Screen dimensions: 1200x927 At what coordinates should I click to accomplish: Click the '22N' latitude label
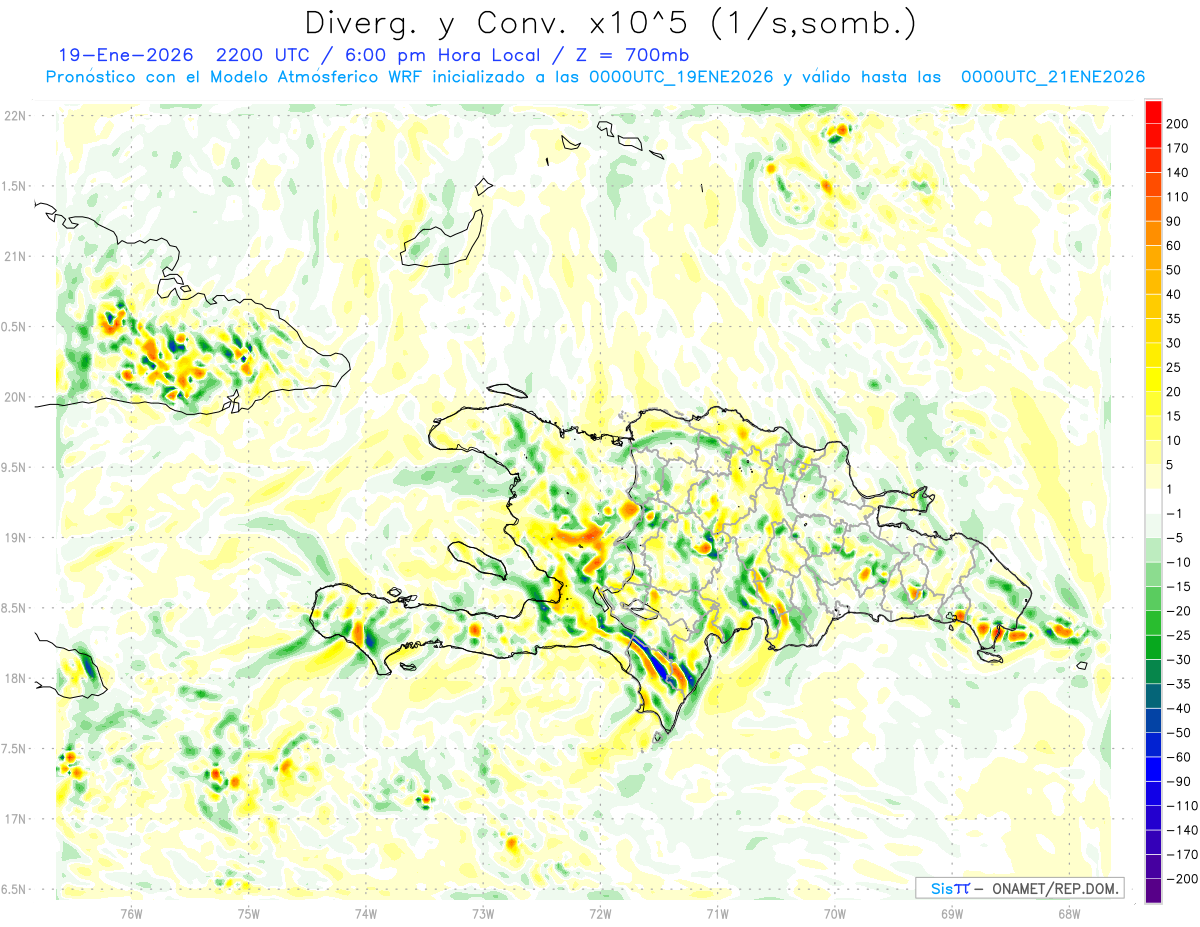click(15, 115)
